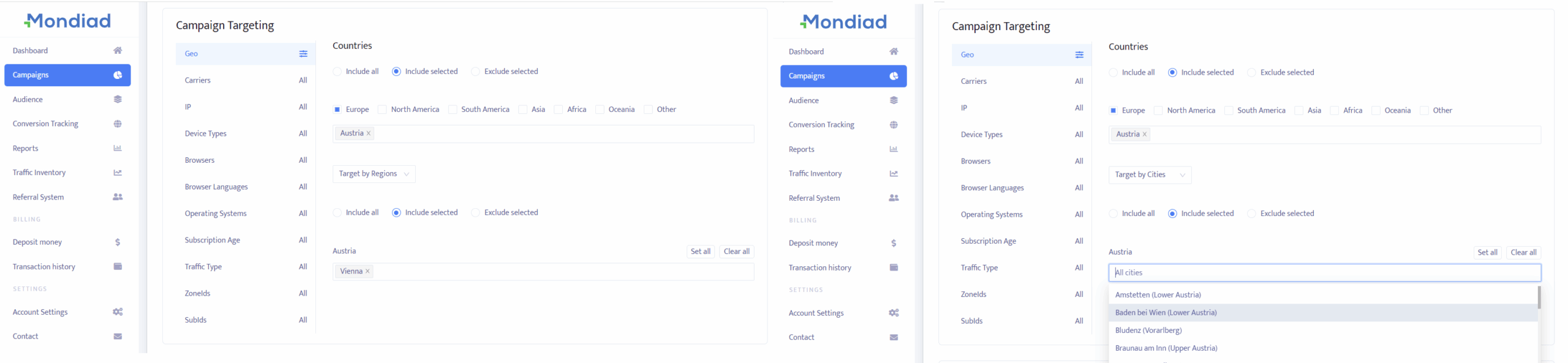
Task: Click Clear all button in left panel
Action: tap(736, 252)
